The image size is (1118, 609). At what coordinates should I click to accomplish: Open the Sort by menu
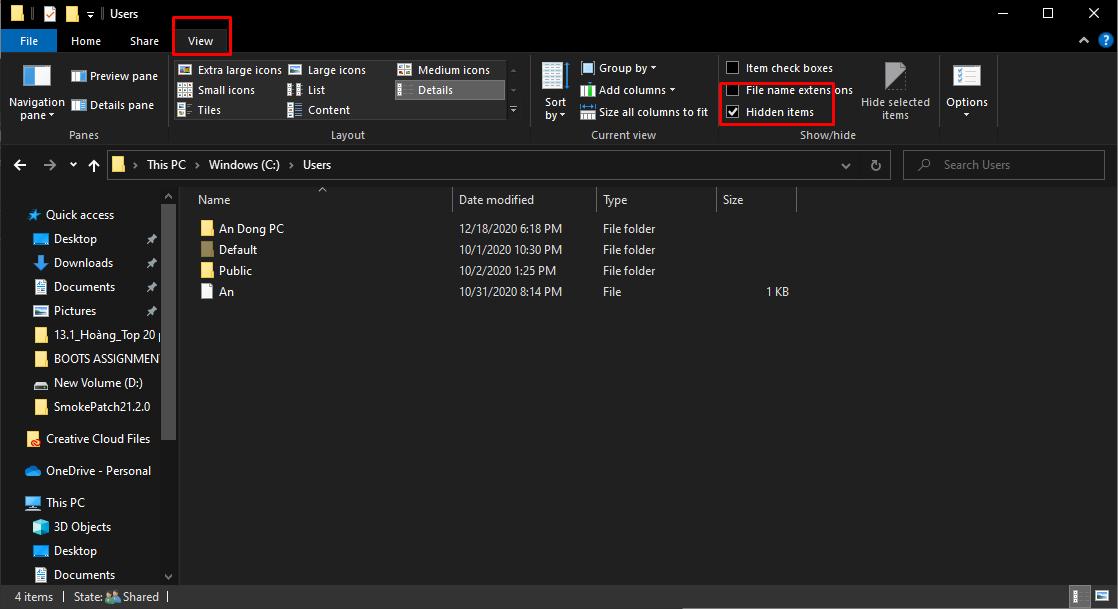pyautogui.click(x=555, y=91)
